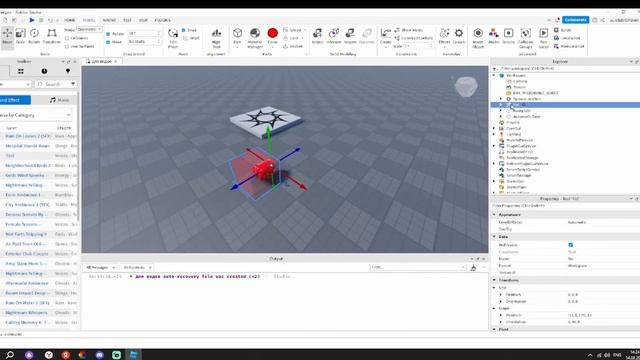Open the Mode Geometric dropdown
Viewport: 640px width, 360px height.
tap(89, 29)
